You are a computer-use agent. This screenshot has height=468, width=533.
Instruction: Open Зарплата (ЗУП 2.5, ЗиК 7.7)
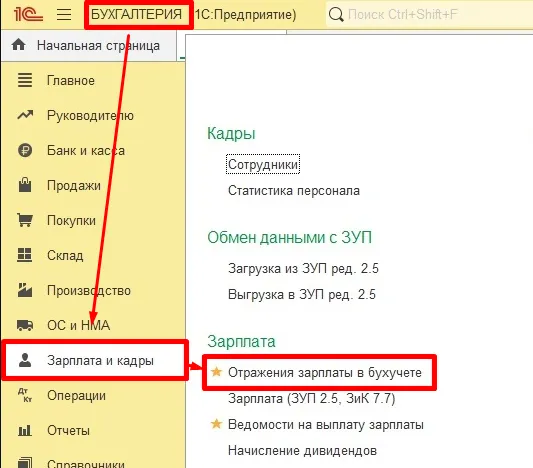(x=312, y=398)
